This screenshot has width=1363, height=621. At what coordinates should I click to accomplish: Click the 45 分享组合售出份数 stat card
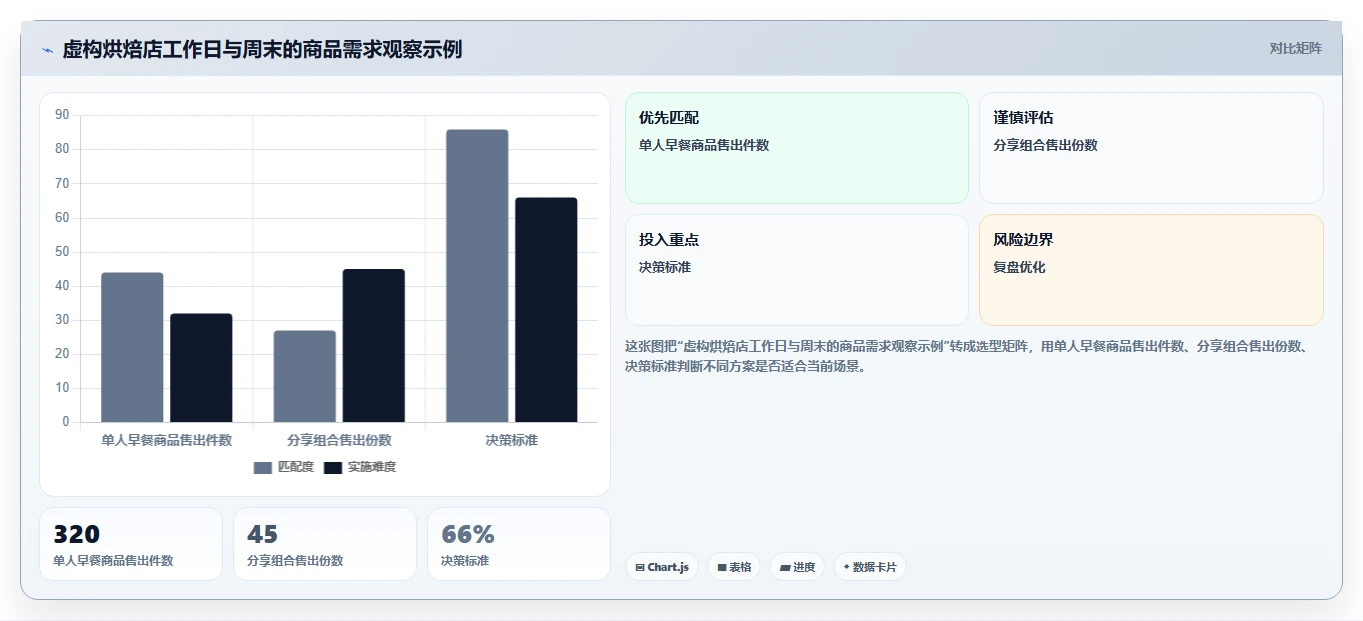pyautogui.click(x=325, y=544)
